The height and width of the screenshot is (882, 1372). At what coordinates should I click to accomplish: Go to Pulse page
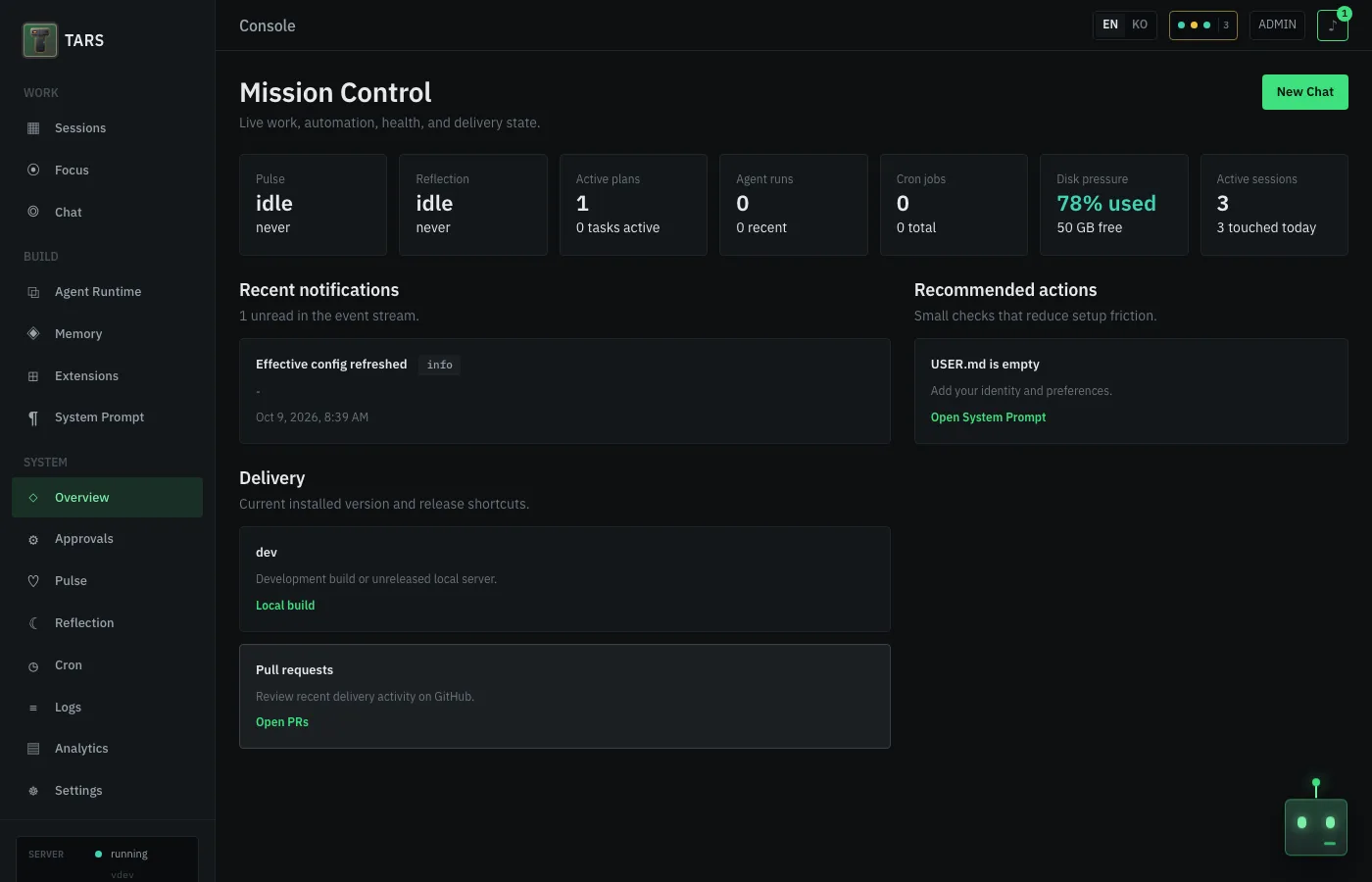107,581
